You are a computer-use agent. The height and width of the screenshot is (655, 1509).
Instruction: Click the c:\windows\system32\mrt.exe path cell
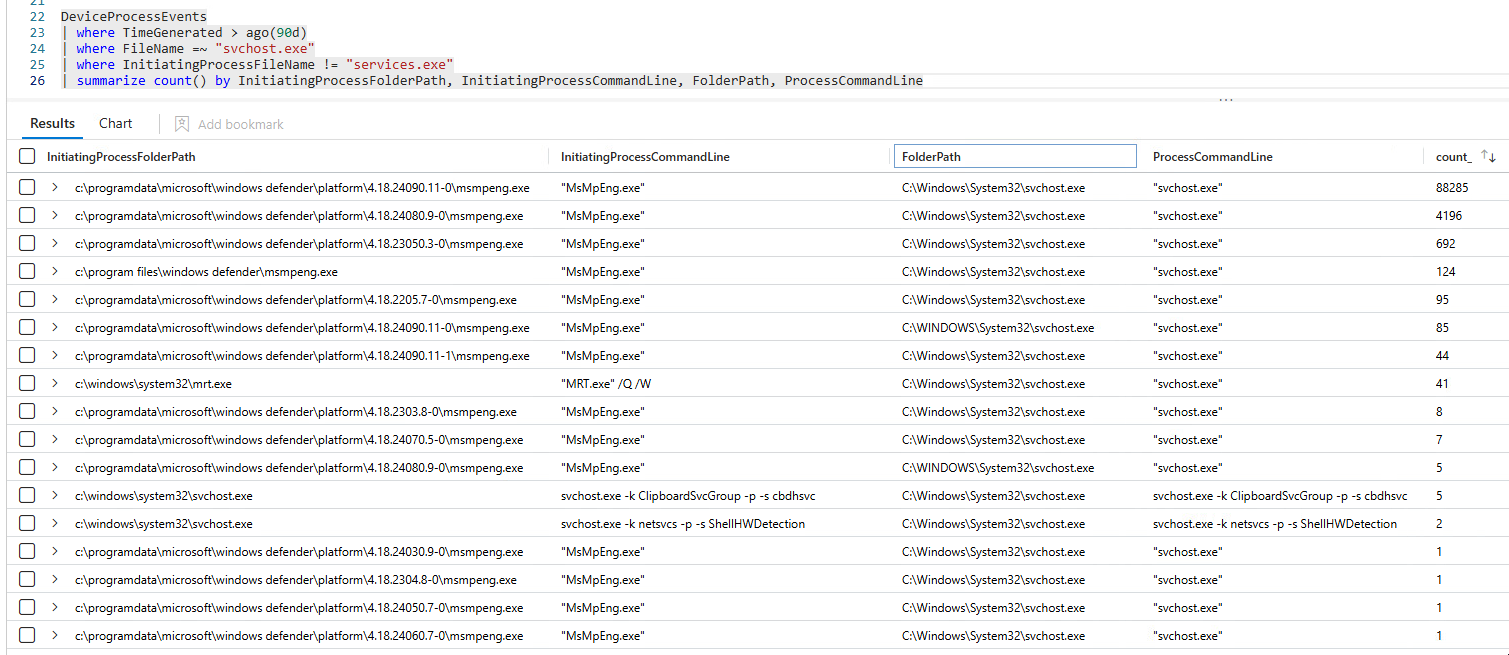click(153, 384)
